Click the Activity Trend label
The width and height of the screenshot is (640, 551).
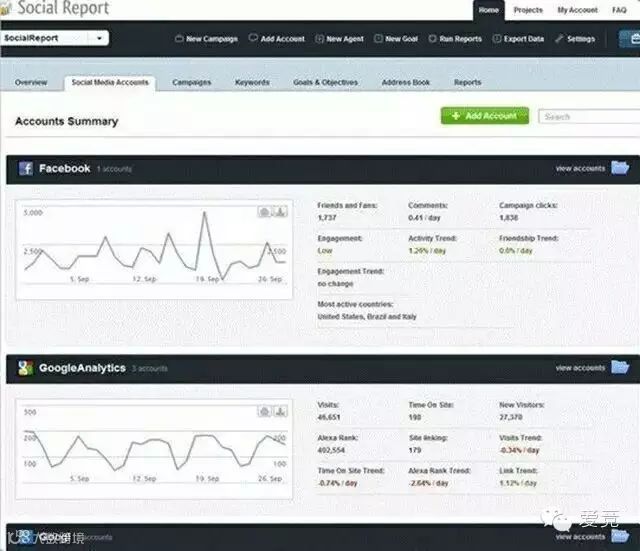pyautogui.click(x=432, y=238)
